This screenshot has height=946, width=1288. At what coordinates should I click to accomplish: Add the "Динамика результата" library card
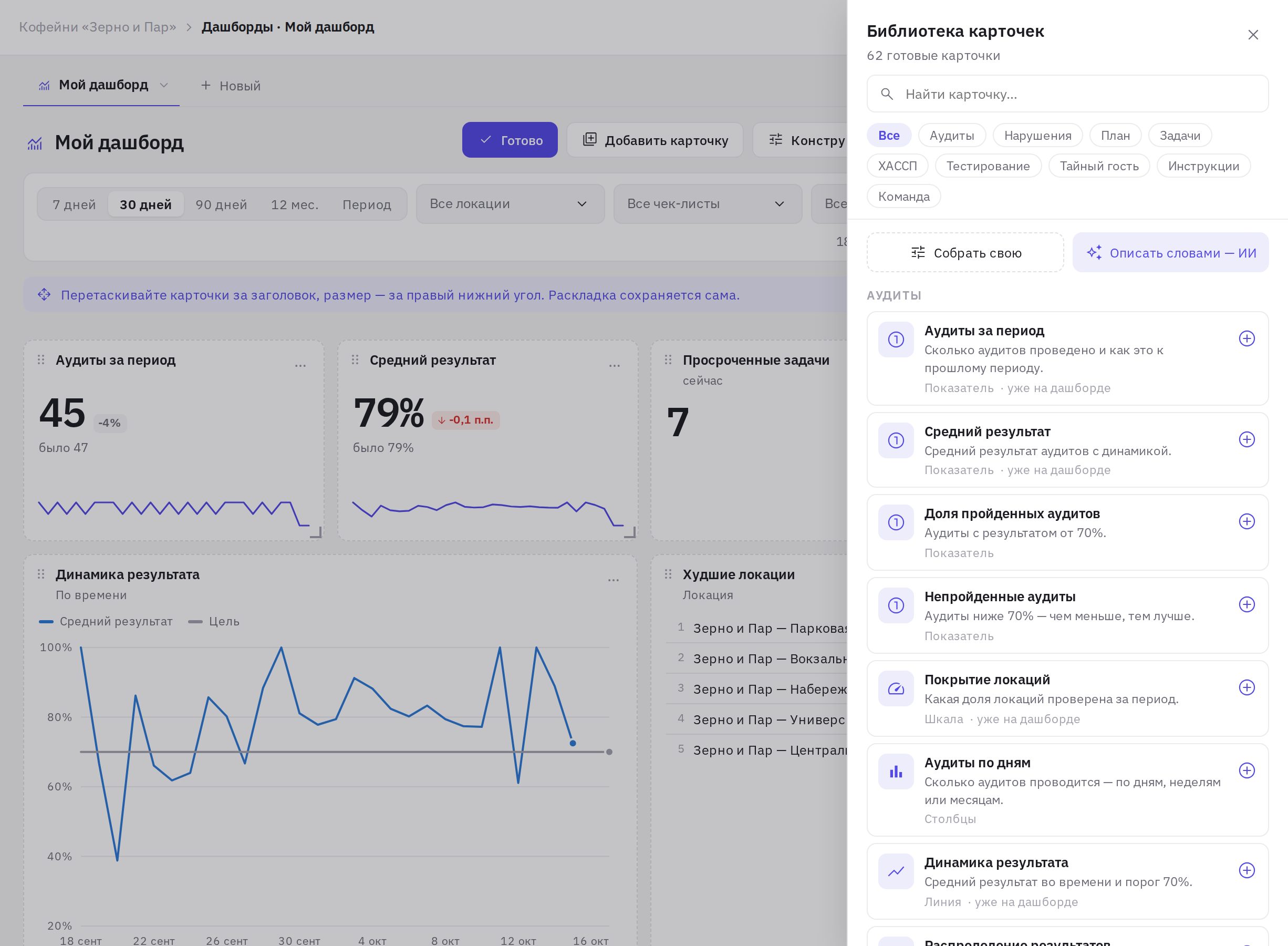coord(1247,870)
